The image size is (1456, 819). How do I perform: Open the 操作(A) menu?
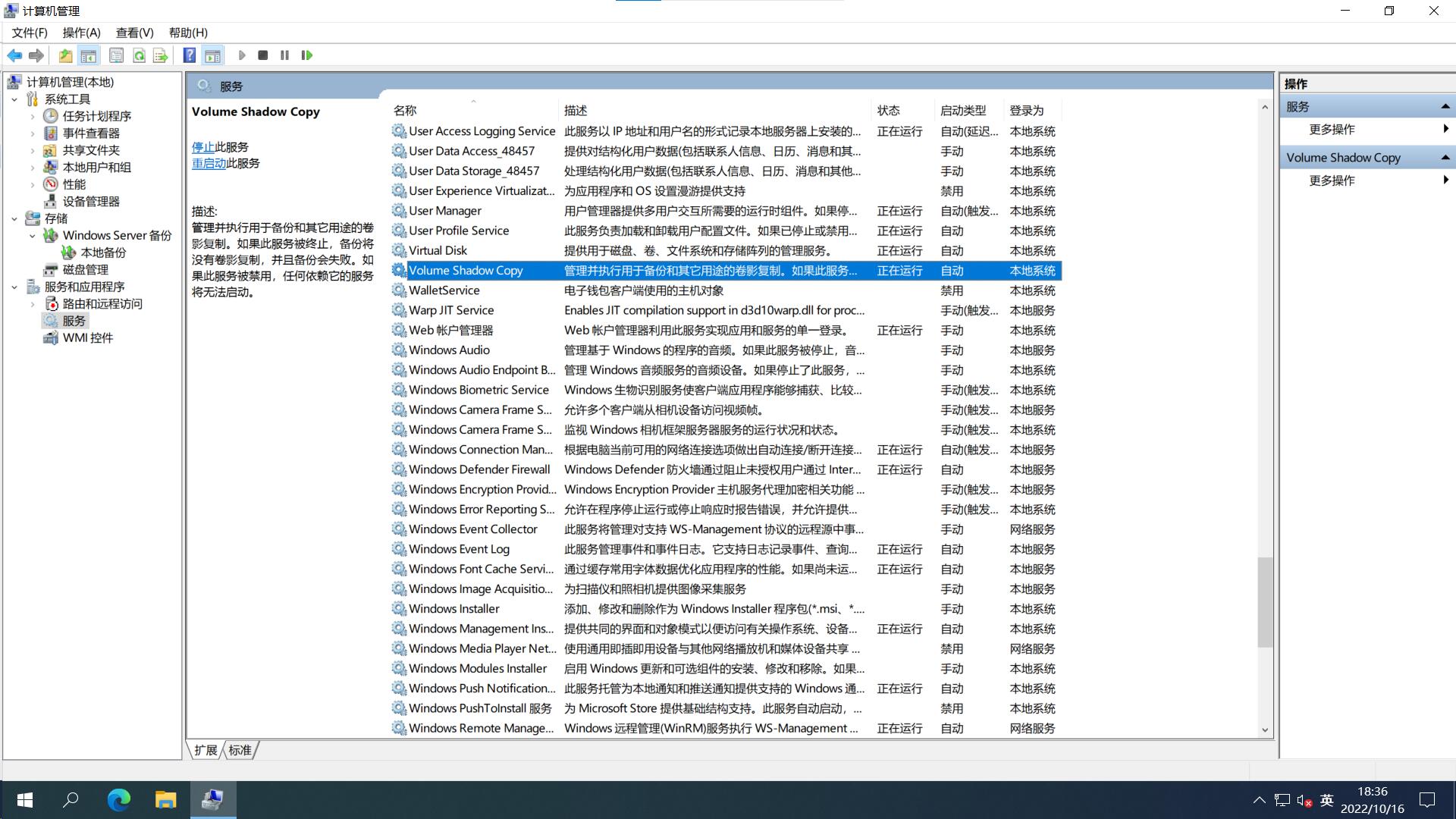click(83, 33)
